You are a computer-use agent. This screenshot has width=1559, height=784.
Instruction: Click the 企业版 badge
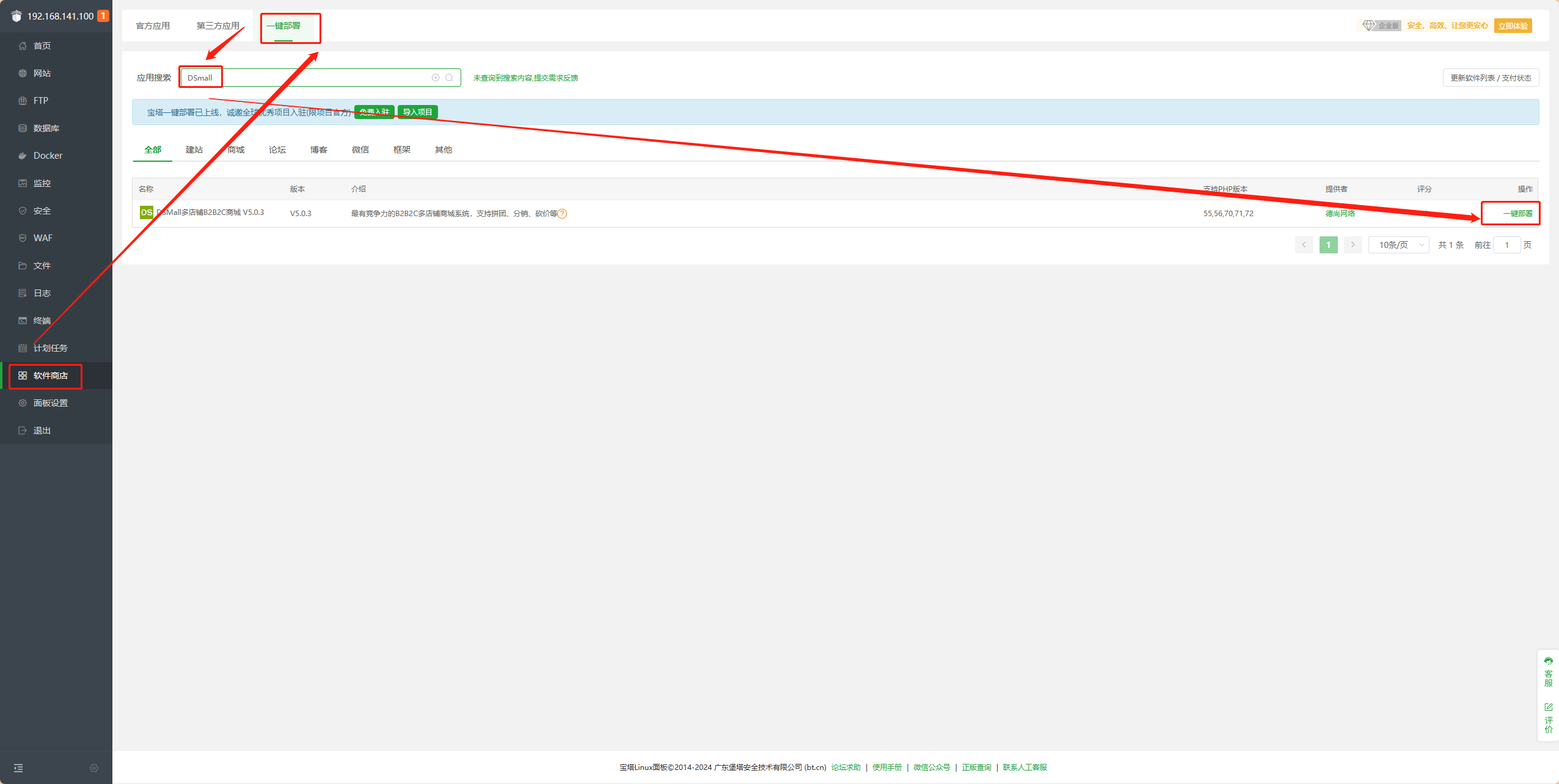pyautogui.click(x=1382, y=26)
